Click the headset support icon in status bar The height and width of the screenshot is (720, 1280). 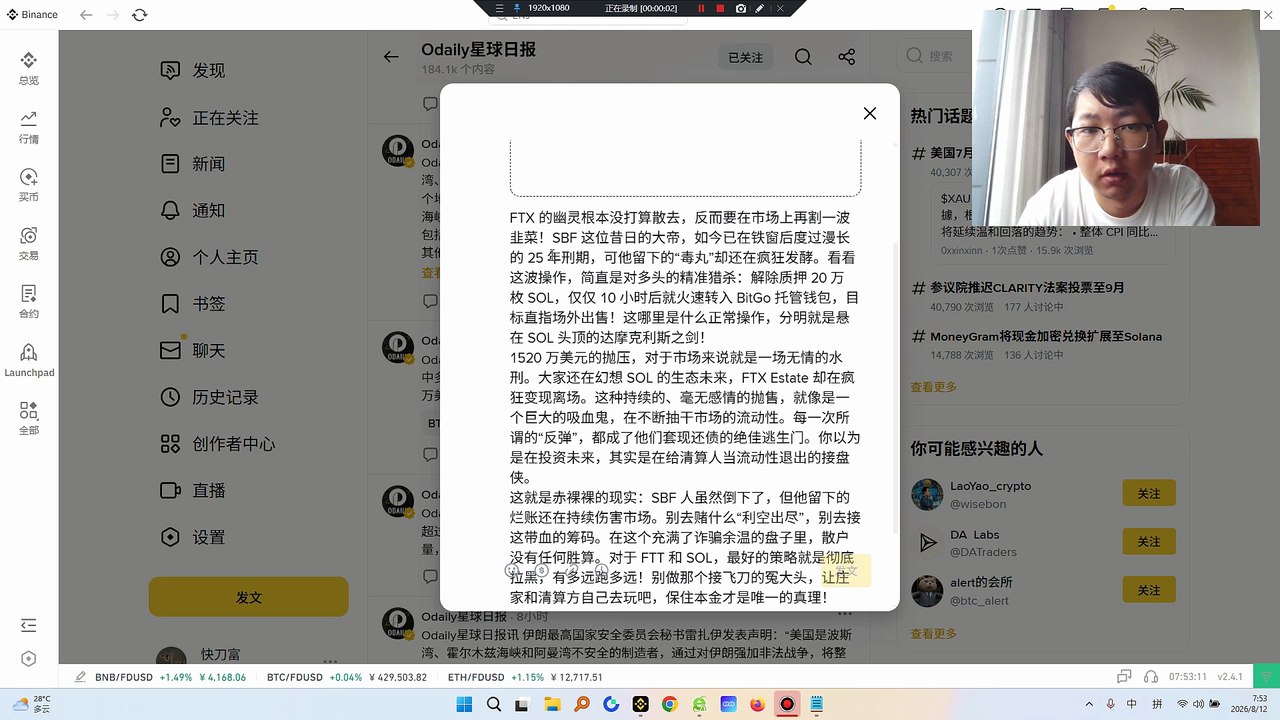(1151, 677)
